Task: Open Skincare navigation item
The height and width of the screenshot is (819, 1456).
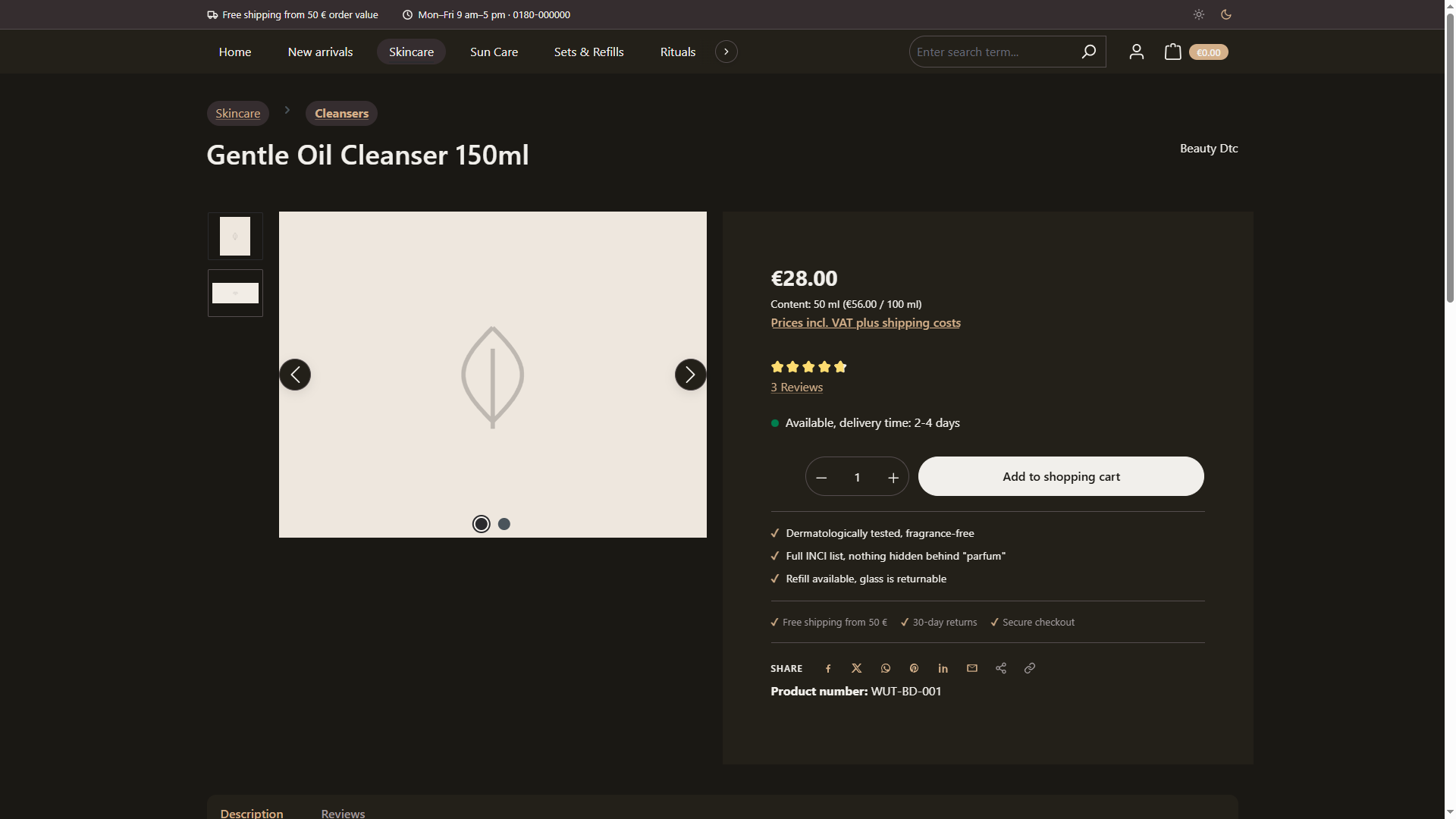Action: pyautogui.click(x=411, y=52)
